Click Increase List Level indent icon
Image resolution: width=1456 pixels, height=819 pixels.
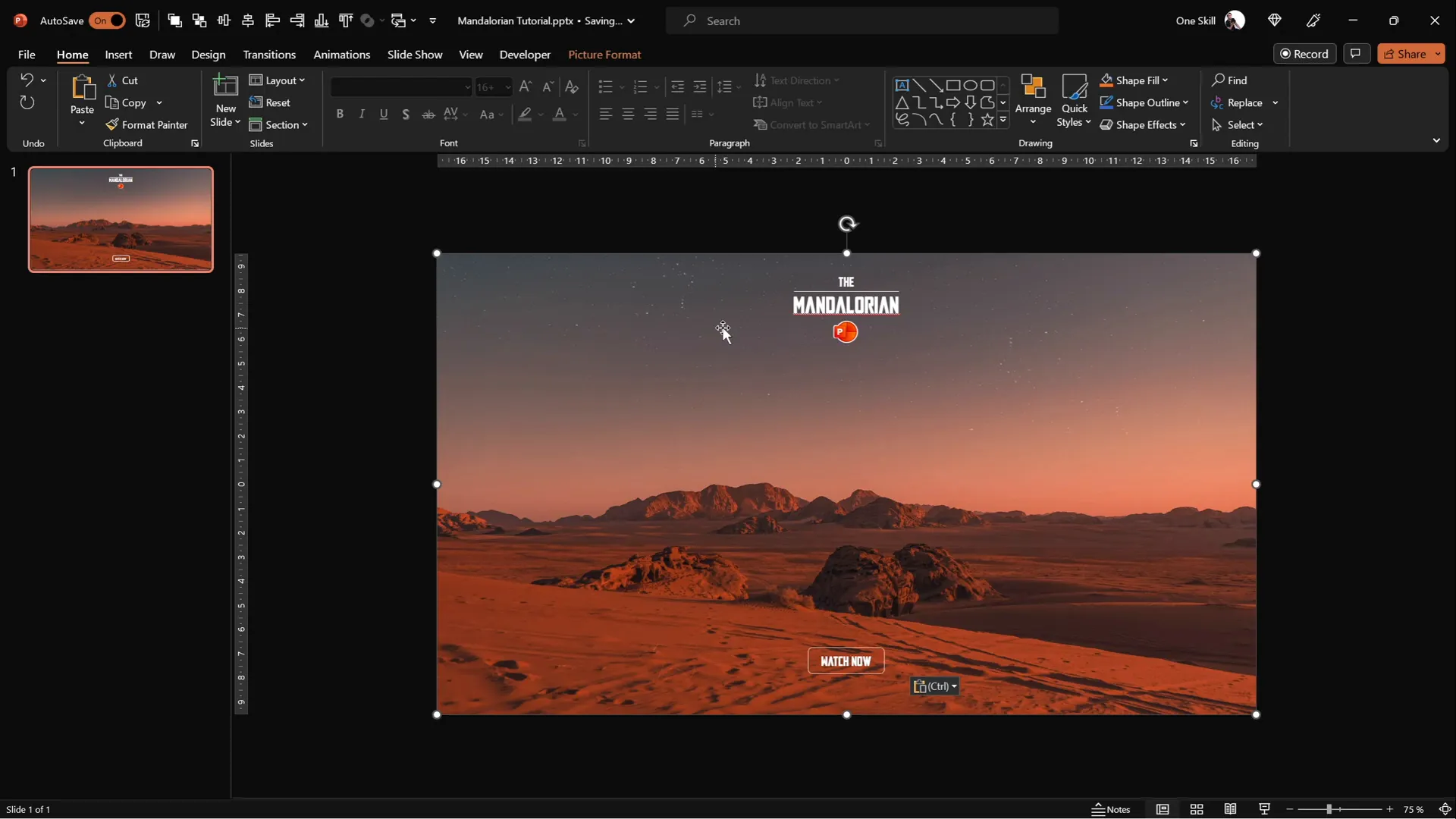700,87
